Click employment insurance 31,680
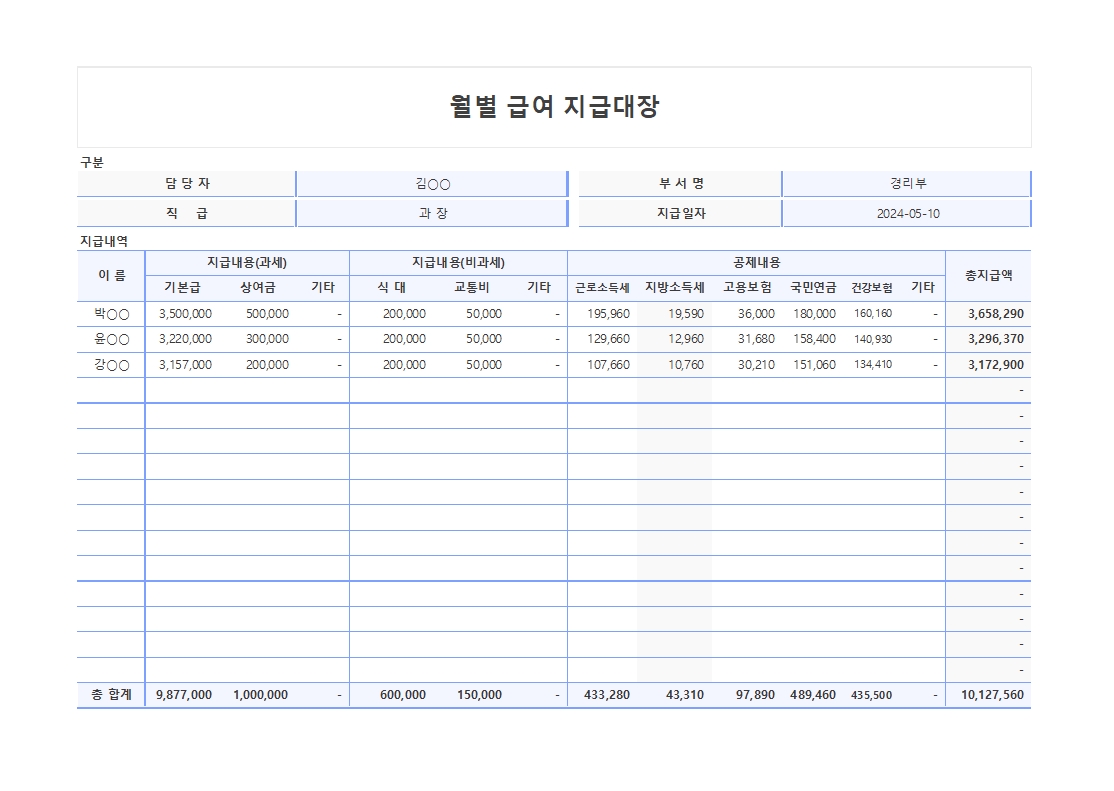The image size is (1114, 791). click(x=756, y=340)
